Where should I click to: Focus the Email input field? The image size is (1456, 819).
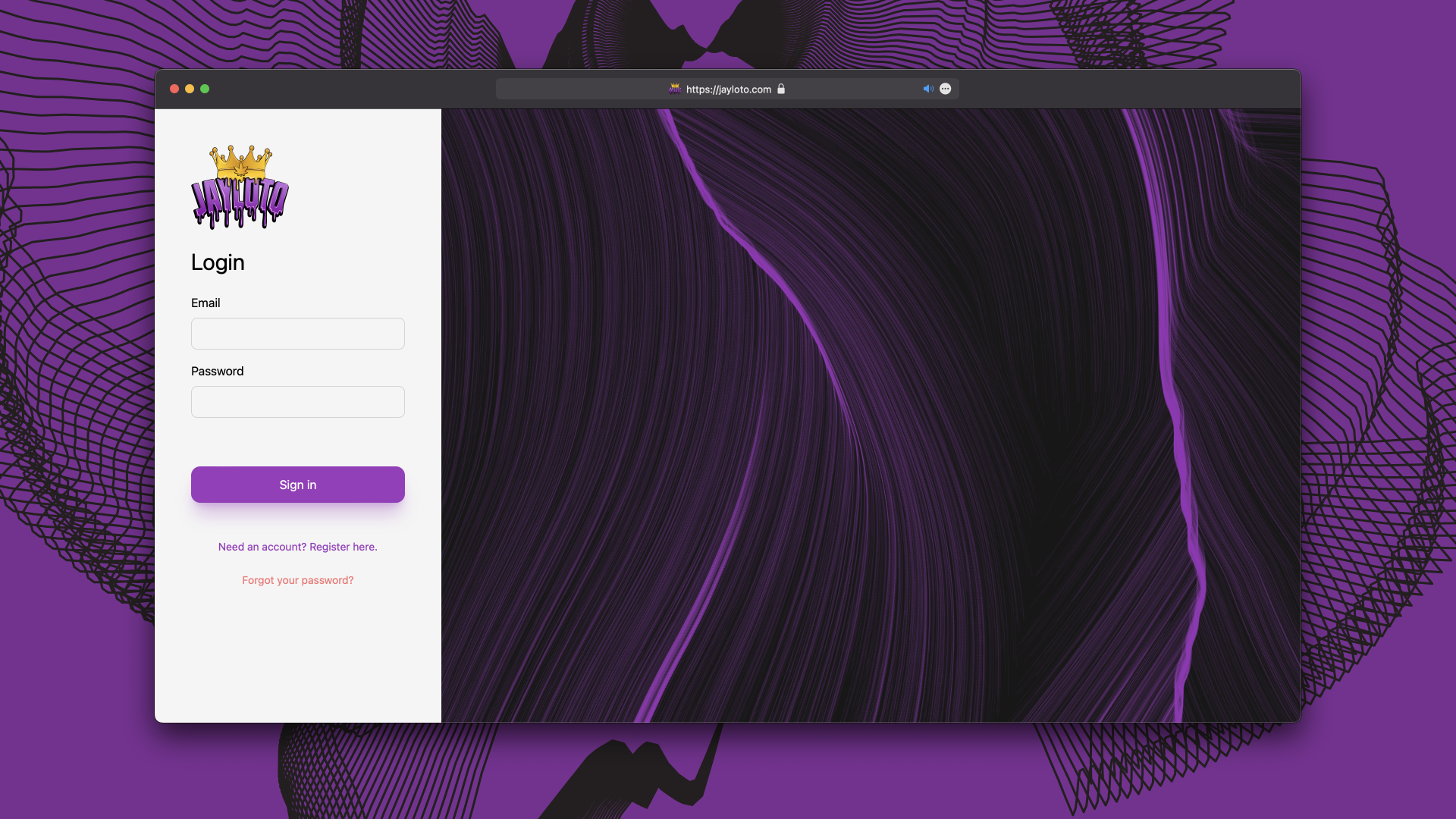click(298, 334)
